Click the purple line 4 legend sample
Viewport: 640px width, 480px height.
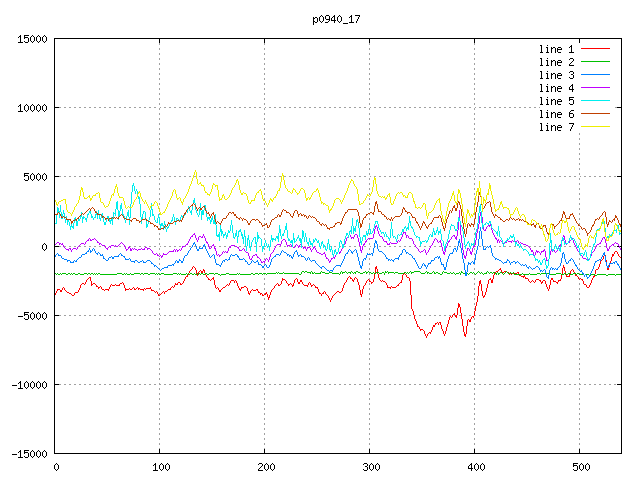pos(596,88)
